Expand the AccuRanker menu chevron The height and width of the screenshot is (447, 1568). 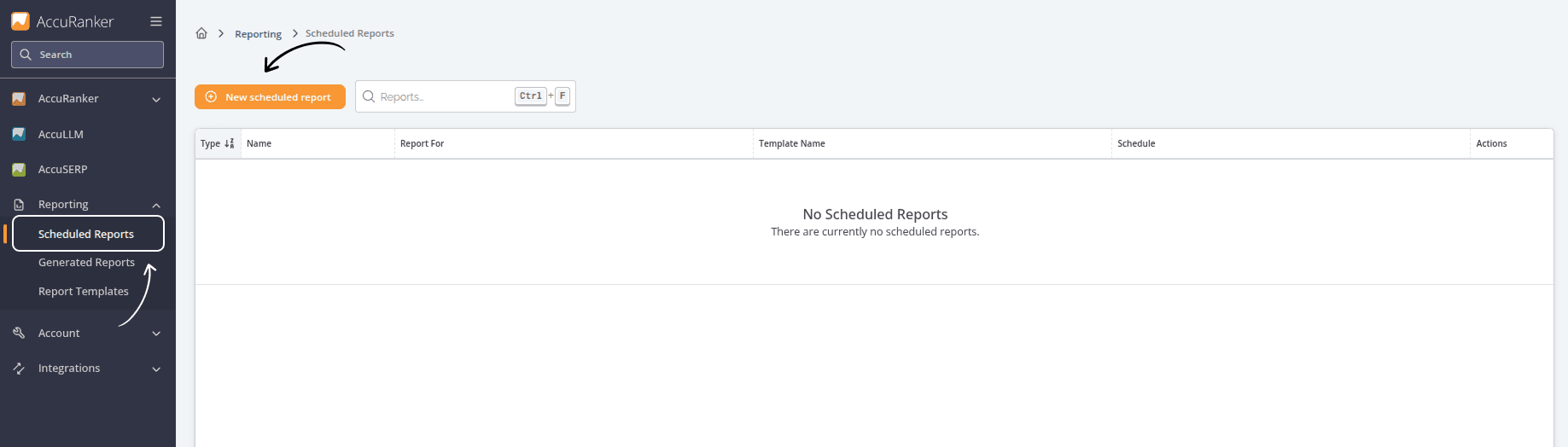coord(156,100)
